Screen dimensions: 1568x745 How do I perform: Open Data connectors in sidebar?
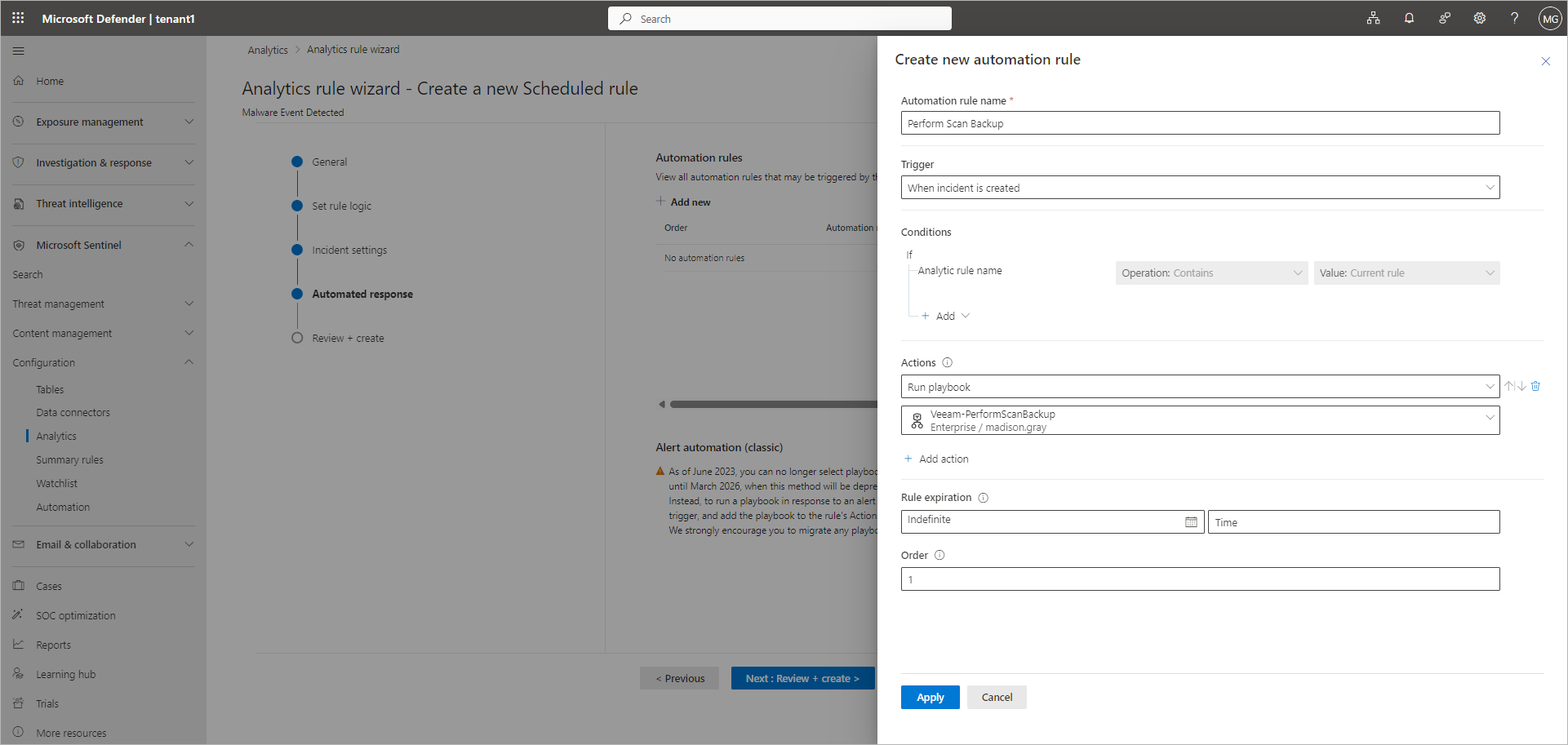(x=73, y=412)
